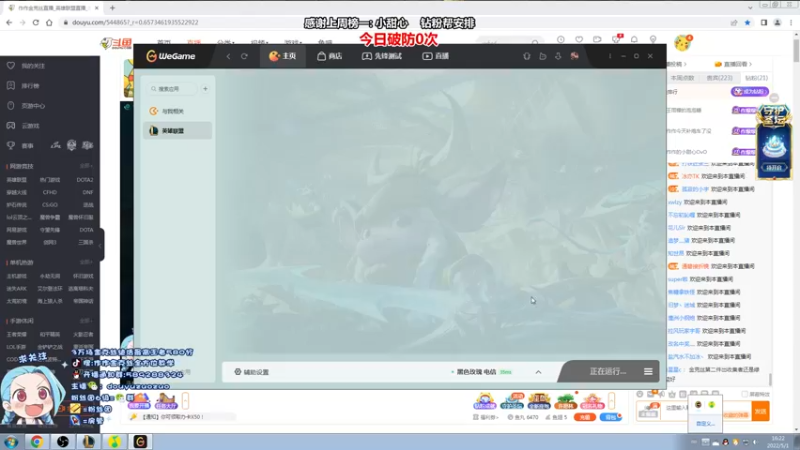
Task: Click the orange 充值 button
Action: [585, 417]
